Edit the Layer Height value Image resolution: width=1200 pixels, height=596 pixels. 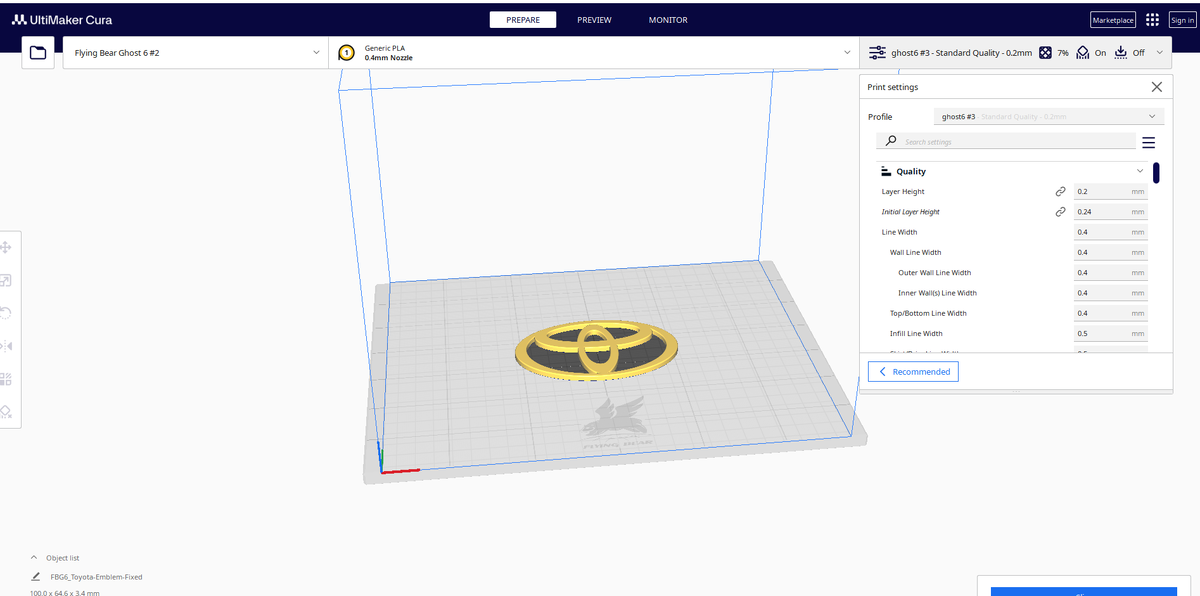(x=1110, y=191)
